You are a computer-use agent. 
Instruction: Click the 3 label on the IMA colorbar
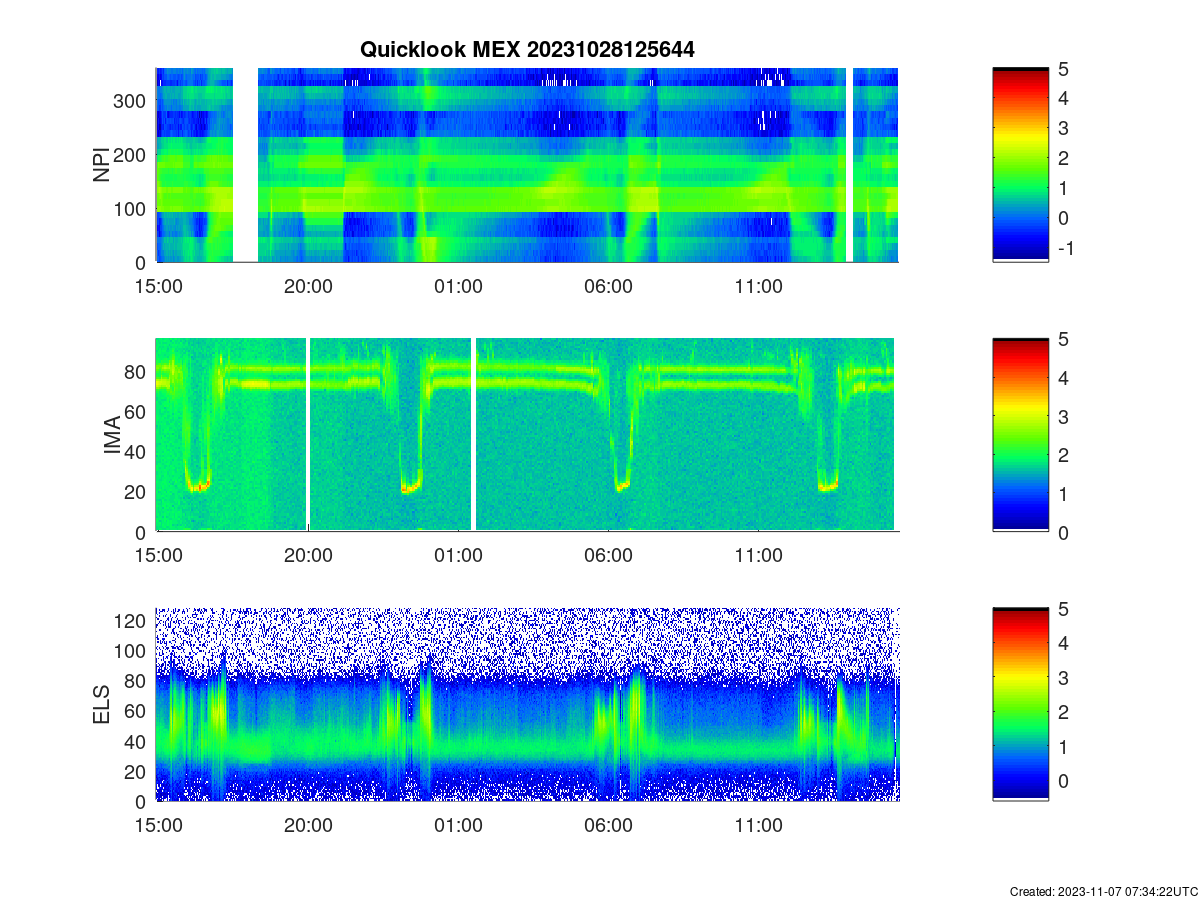point(1063,416)
